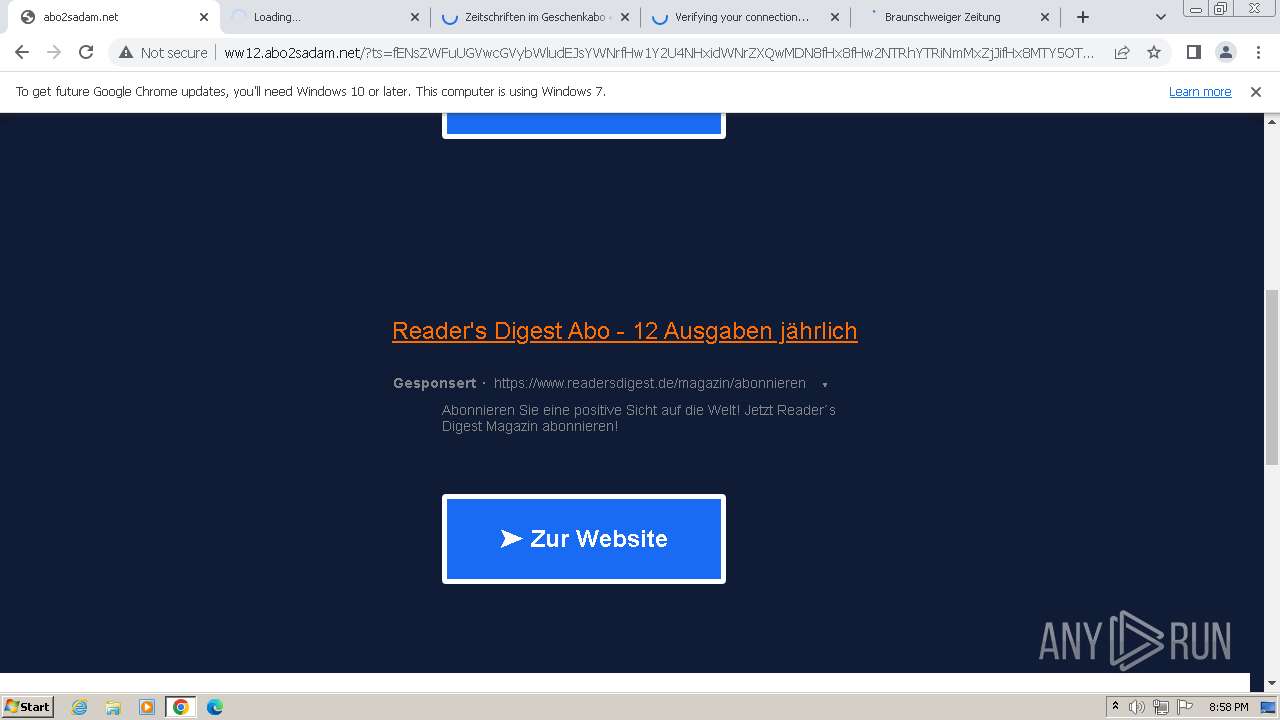Open the network tray icon
The image size is (1280, 720).
[x=1161, y=707]
